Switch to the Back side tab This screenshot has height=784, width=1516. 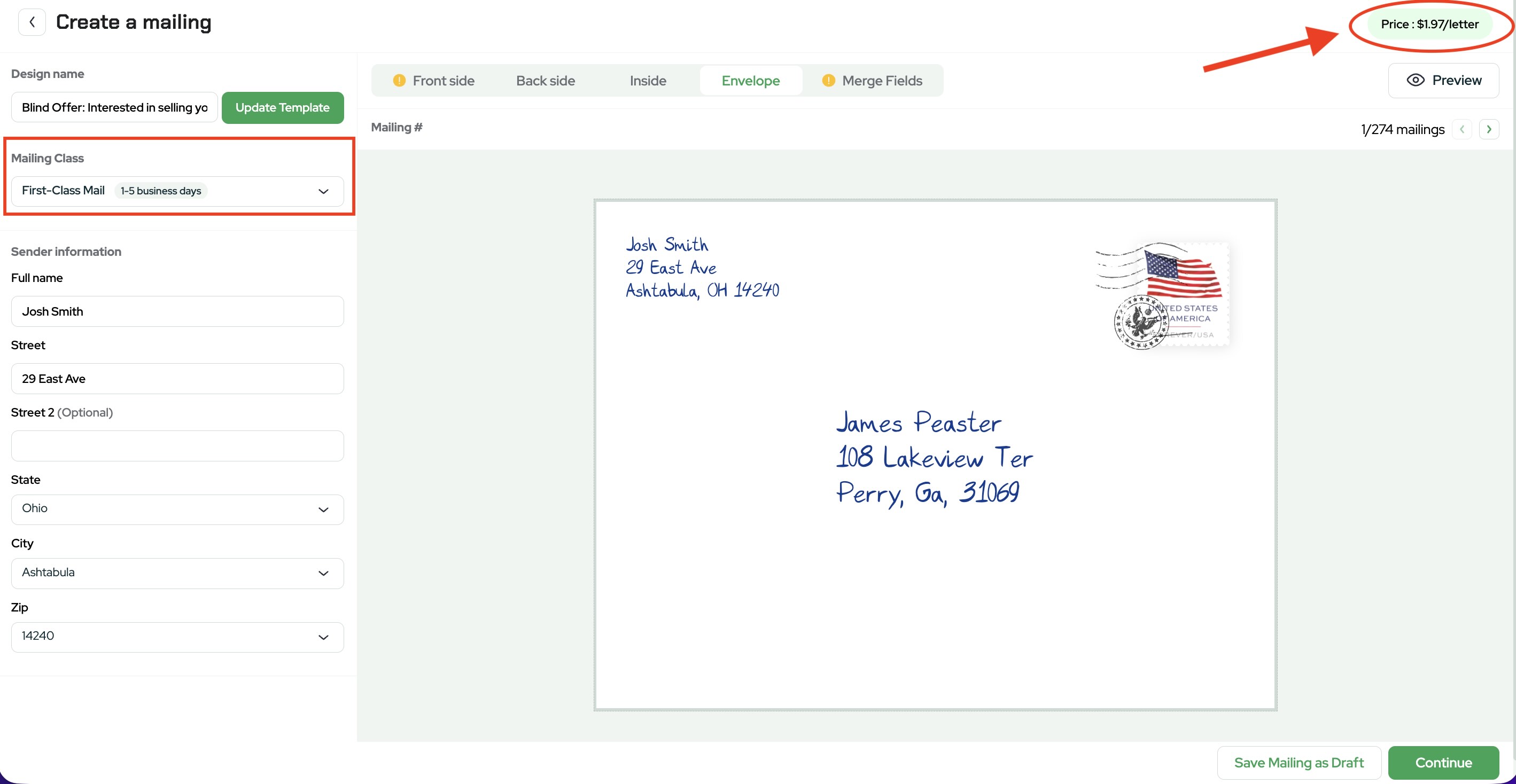click(545, 81)
